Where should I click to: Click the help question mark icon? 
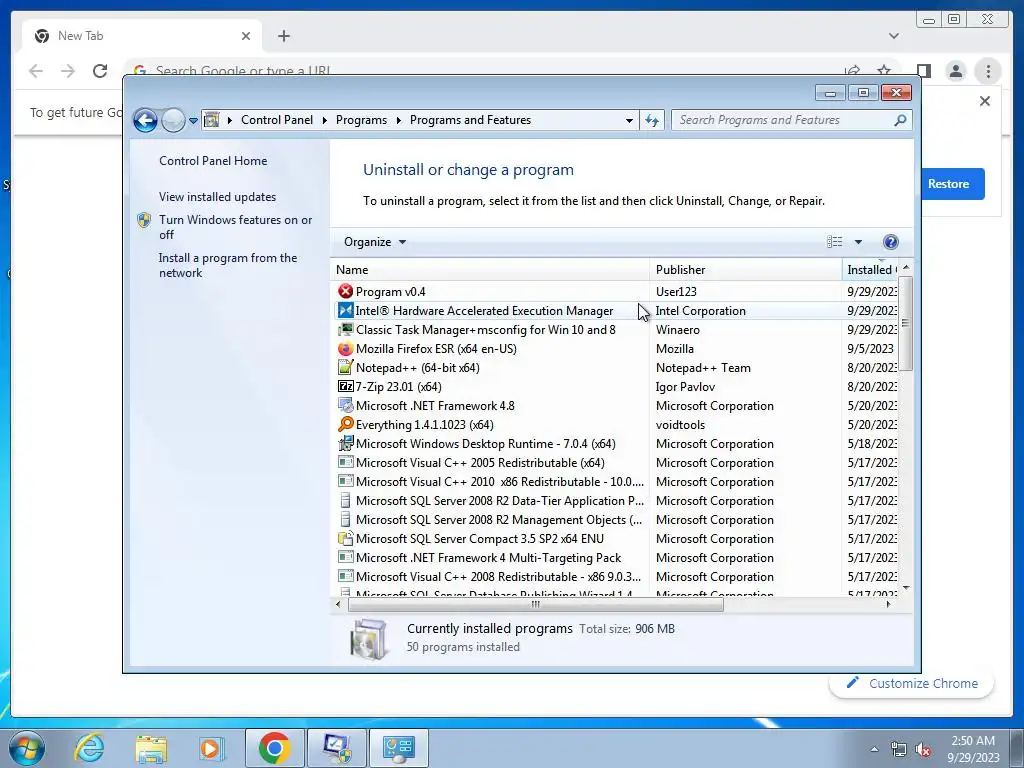pyautogui.click(x=890, y=242)
